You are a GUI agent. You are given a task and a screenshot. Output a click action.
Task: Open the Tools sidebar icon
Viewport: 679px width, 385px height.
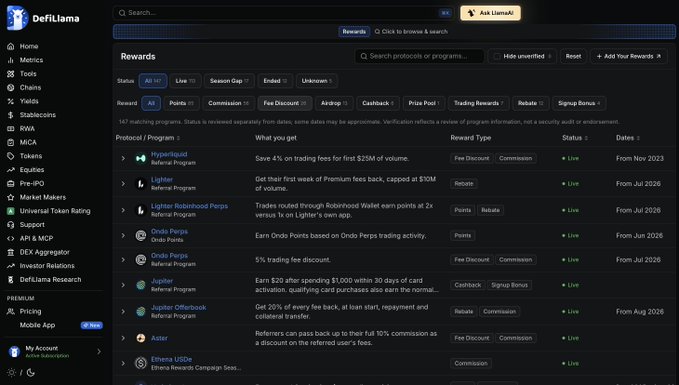click(11, 74)
